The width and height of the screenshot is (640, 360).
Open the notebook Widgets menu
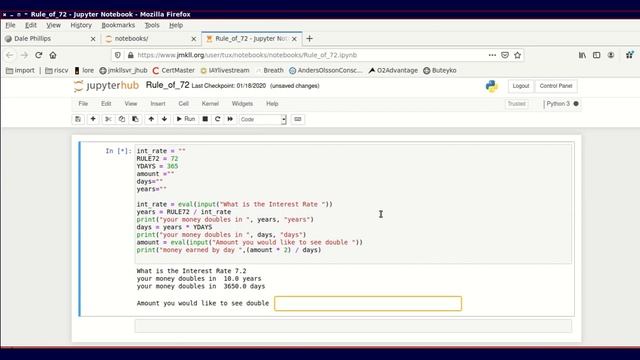point(242,104)
